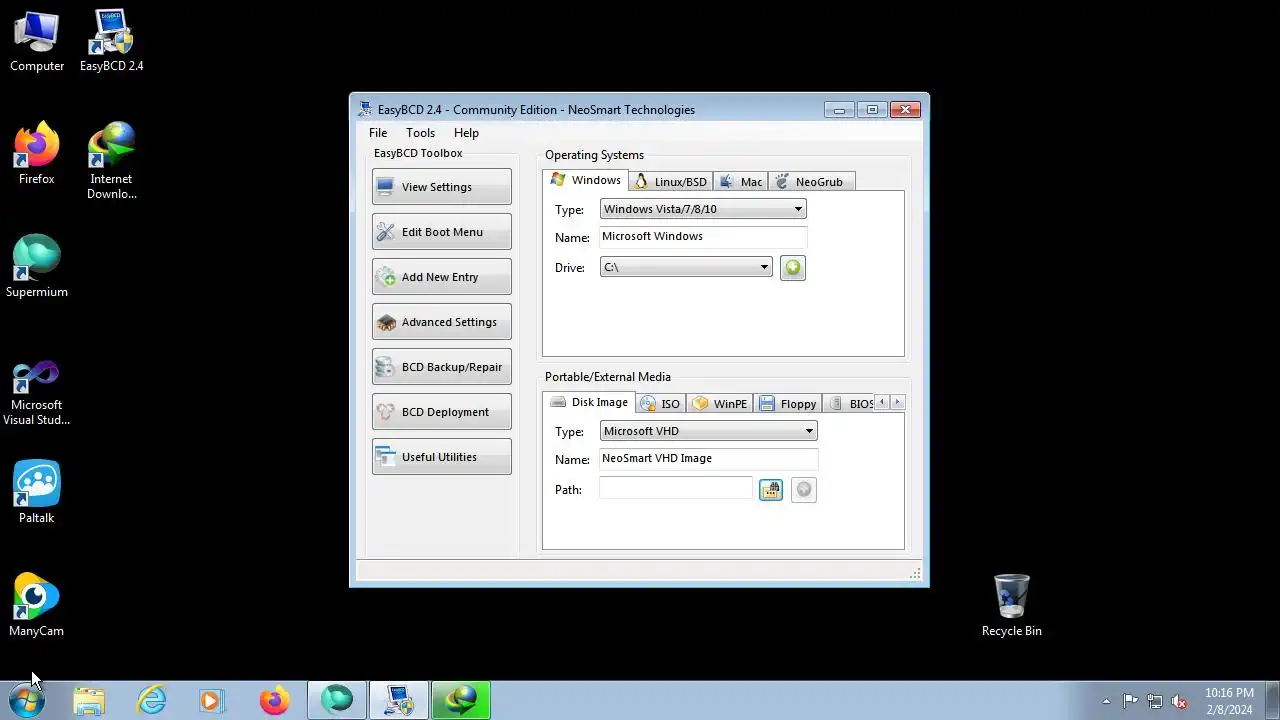Select the Paltalk desktop shortcut

point(37,493)
